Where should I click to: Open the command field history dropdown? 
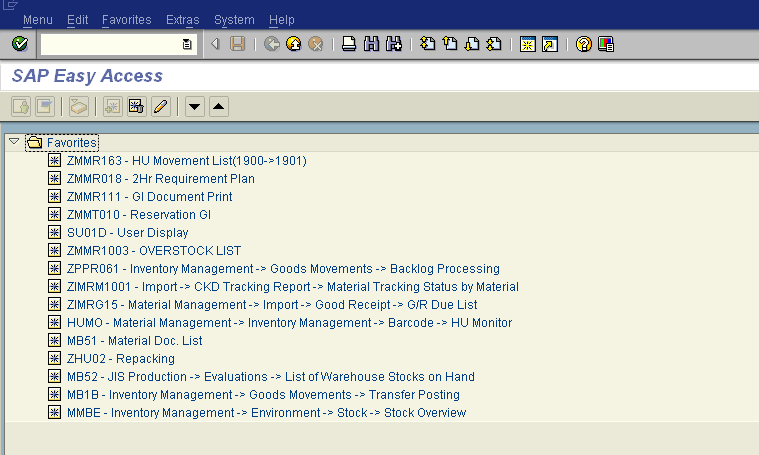coord(187,44)
